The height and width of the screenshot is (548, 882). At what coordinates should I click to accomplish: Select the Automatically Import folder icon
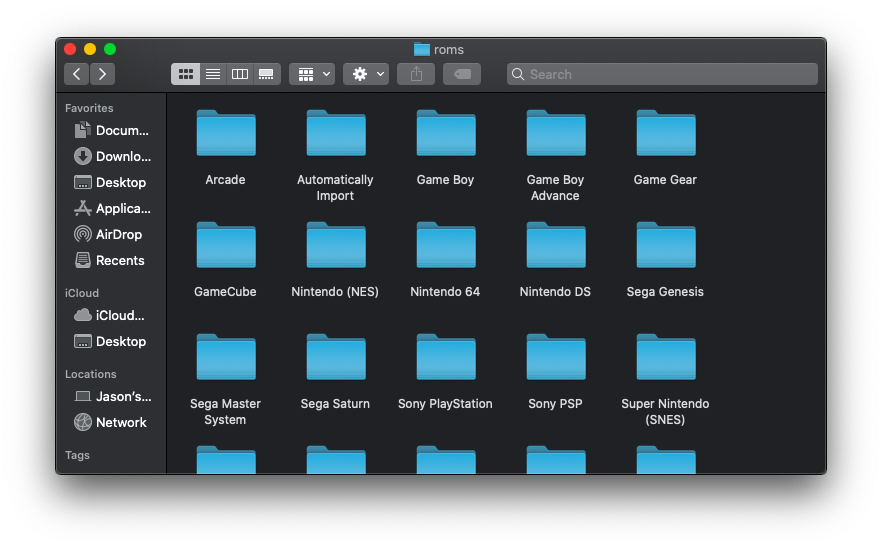click(x=336, y=133)
